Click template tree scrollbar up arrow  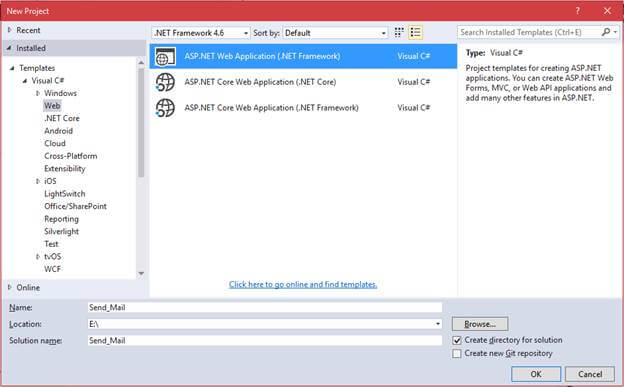[141, 62]
